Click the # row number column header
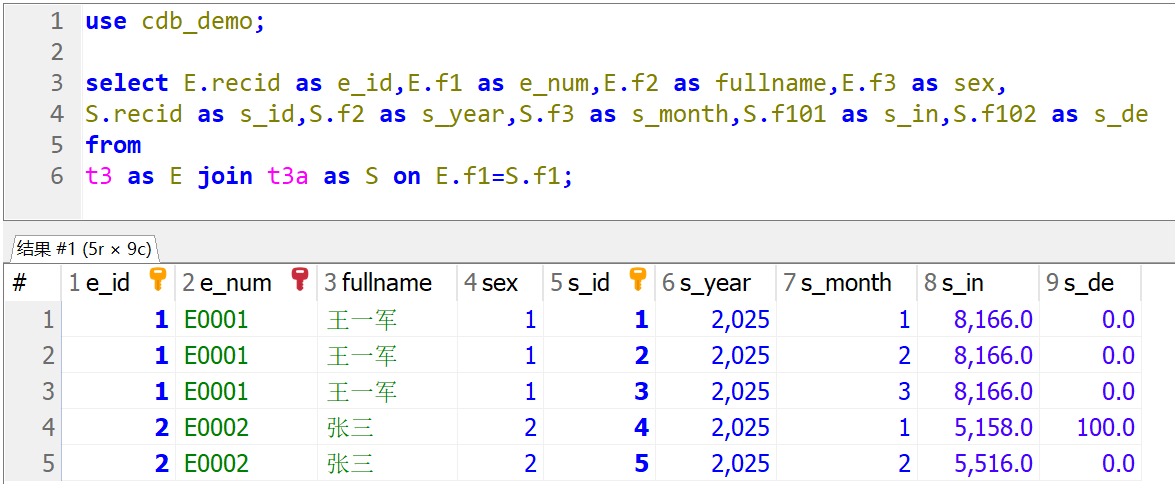 click(x=19, y=283)
